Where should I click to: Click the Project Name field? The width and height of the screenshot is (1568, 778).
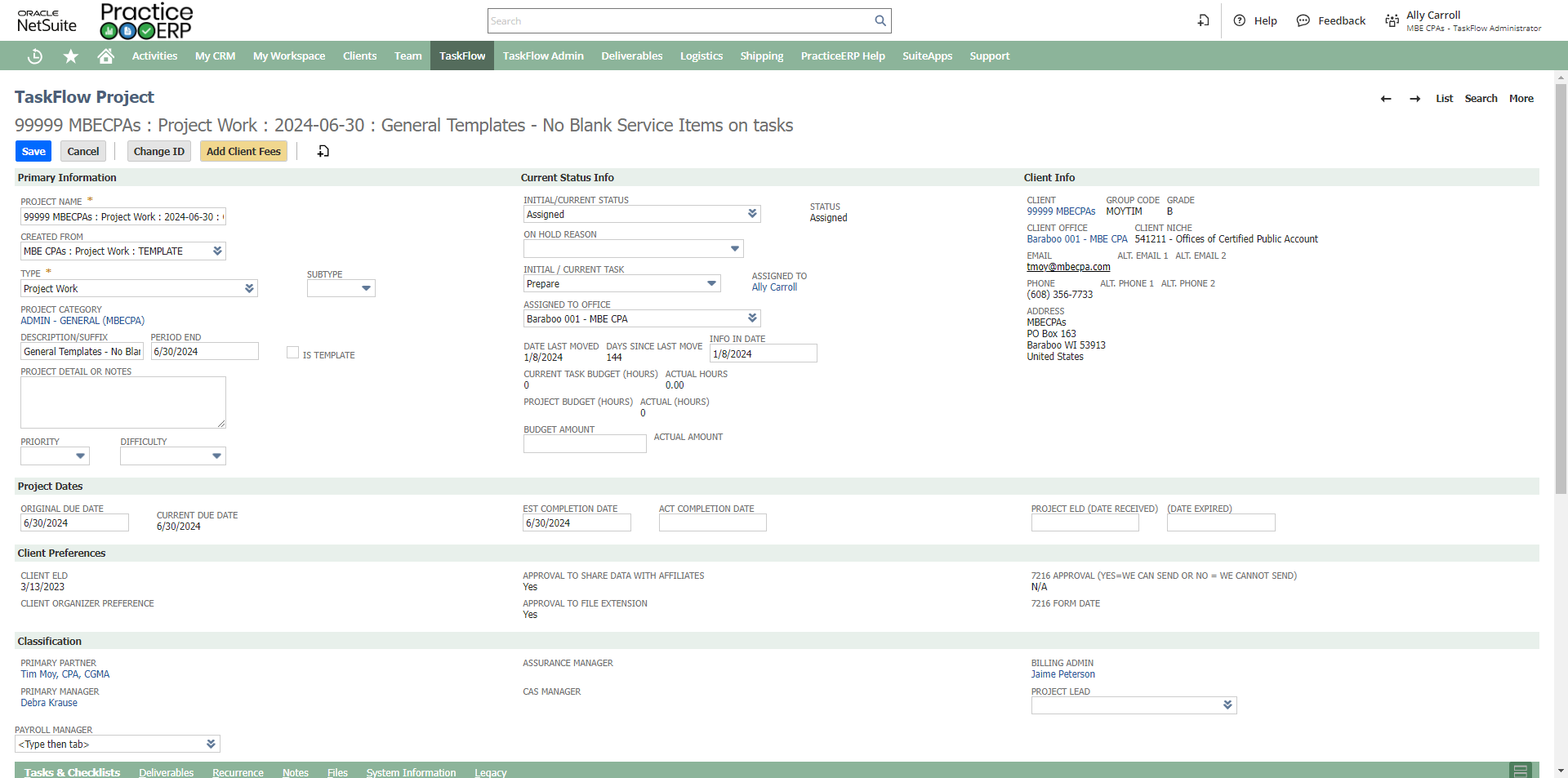click(x=122, y=217)
